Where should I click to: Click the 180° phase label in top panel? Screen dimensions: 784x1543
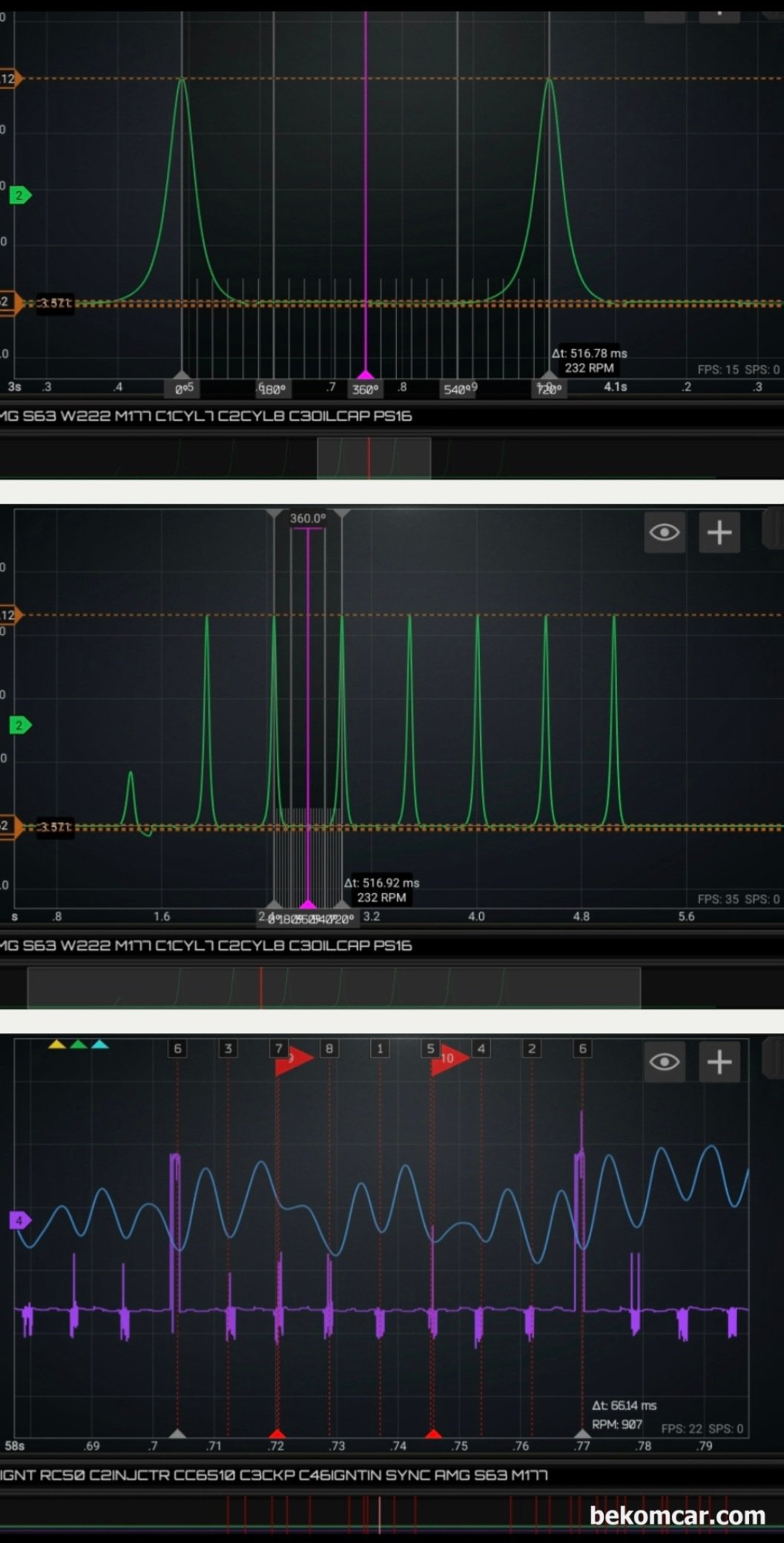[273, 390]
